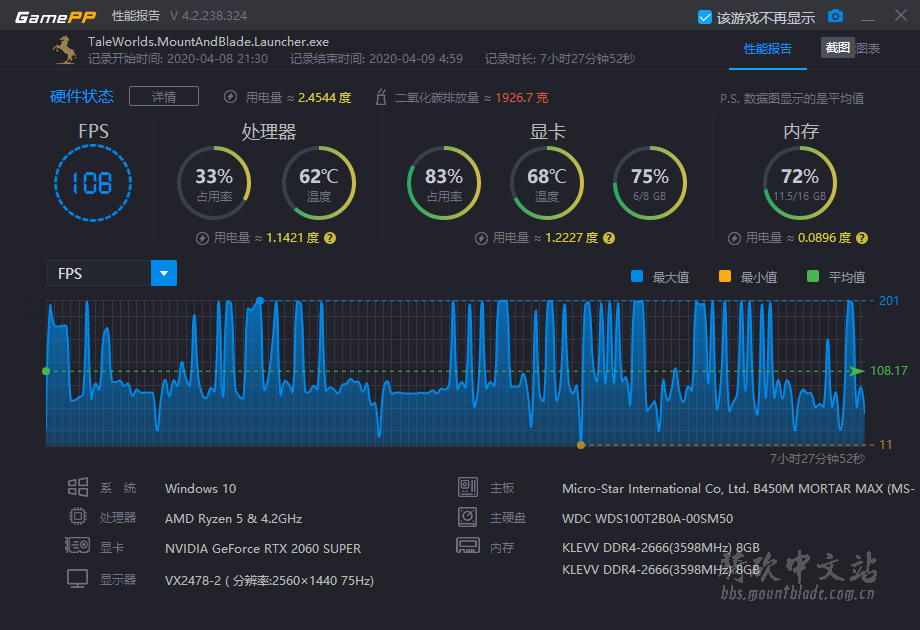Switch to the 性能报告 tab
The image size is (920, 630).
(x=767, y=49)
